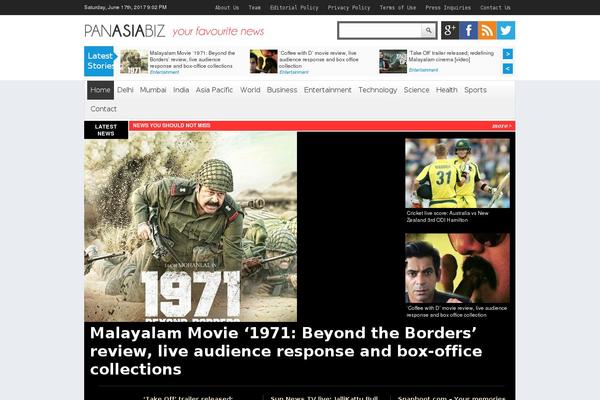
Task: Go to Health section
Action: coord(447,90)
